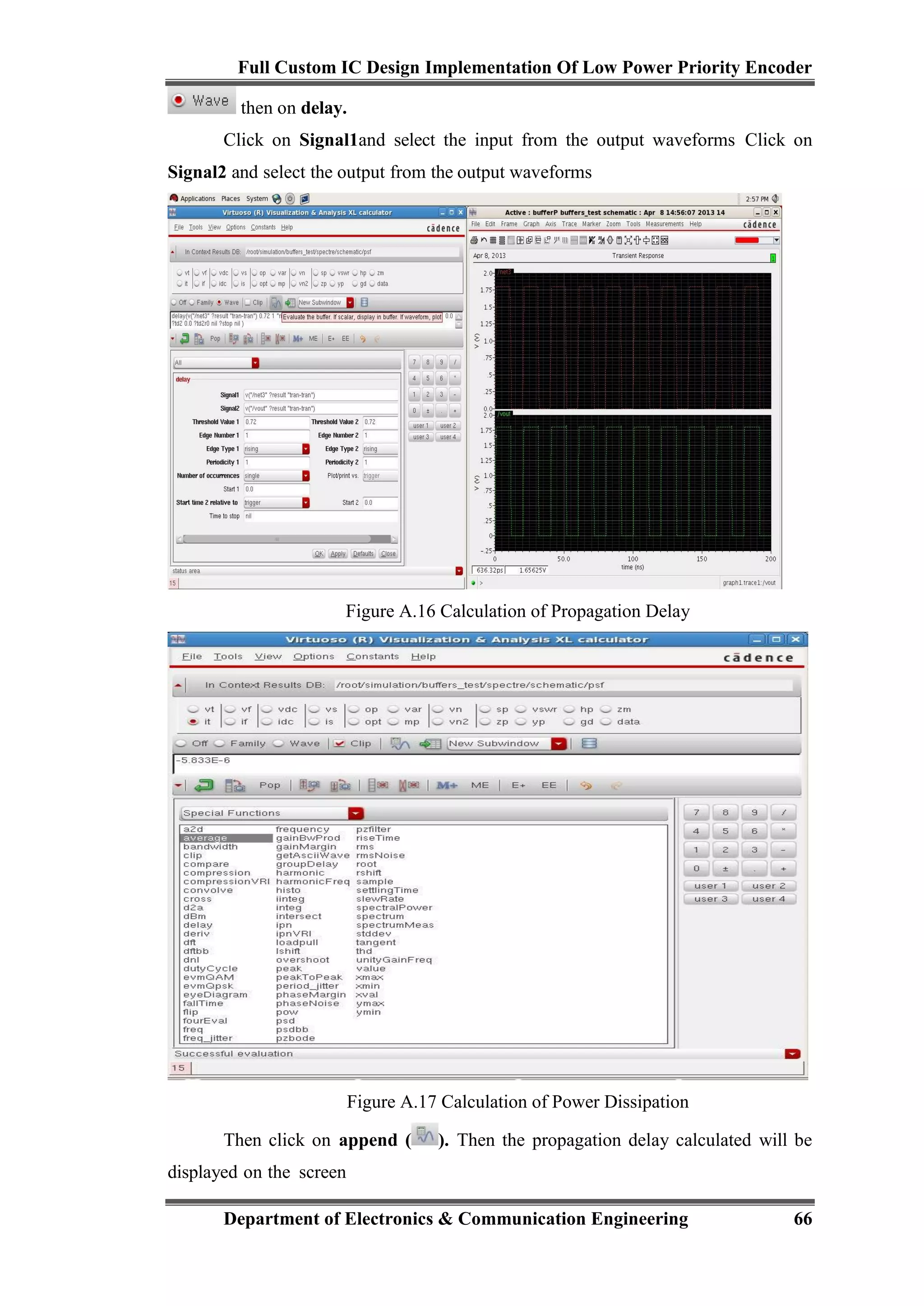
Task: Click horizontal scrollbar in delay form
Action: coord(287,539)
